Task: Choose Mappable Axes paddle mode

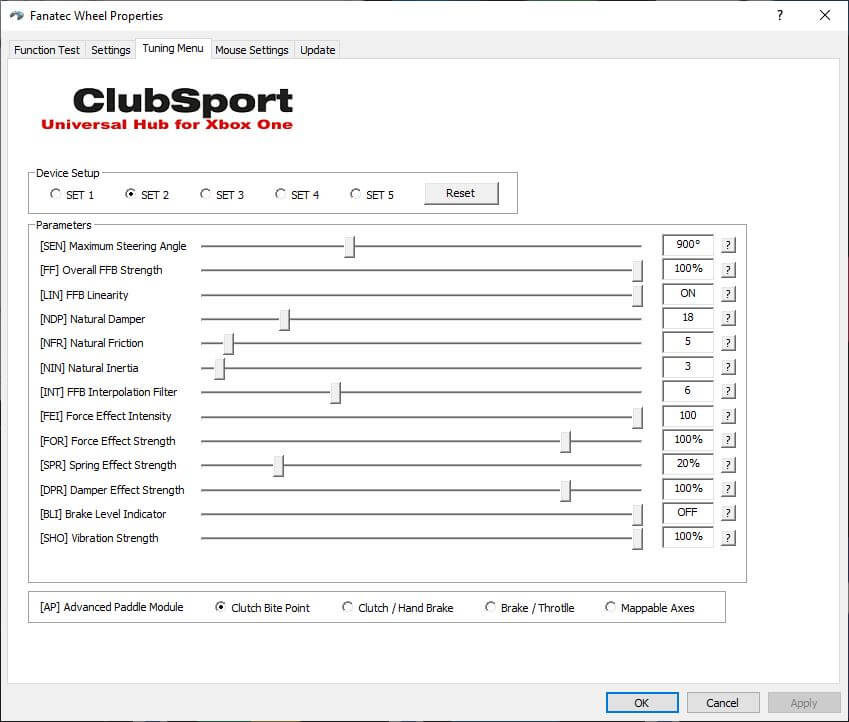Action: pos(650,607)
